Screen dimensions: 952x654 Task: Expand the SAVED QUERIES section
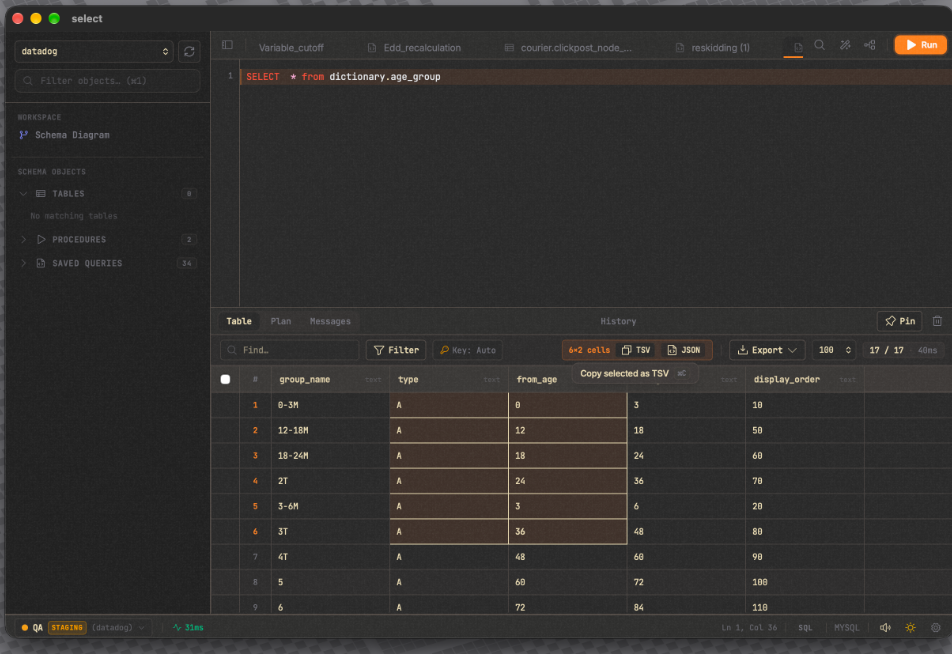click(x=23, y=263)
